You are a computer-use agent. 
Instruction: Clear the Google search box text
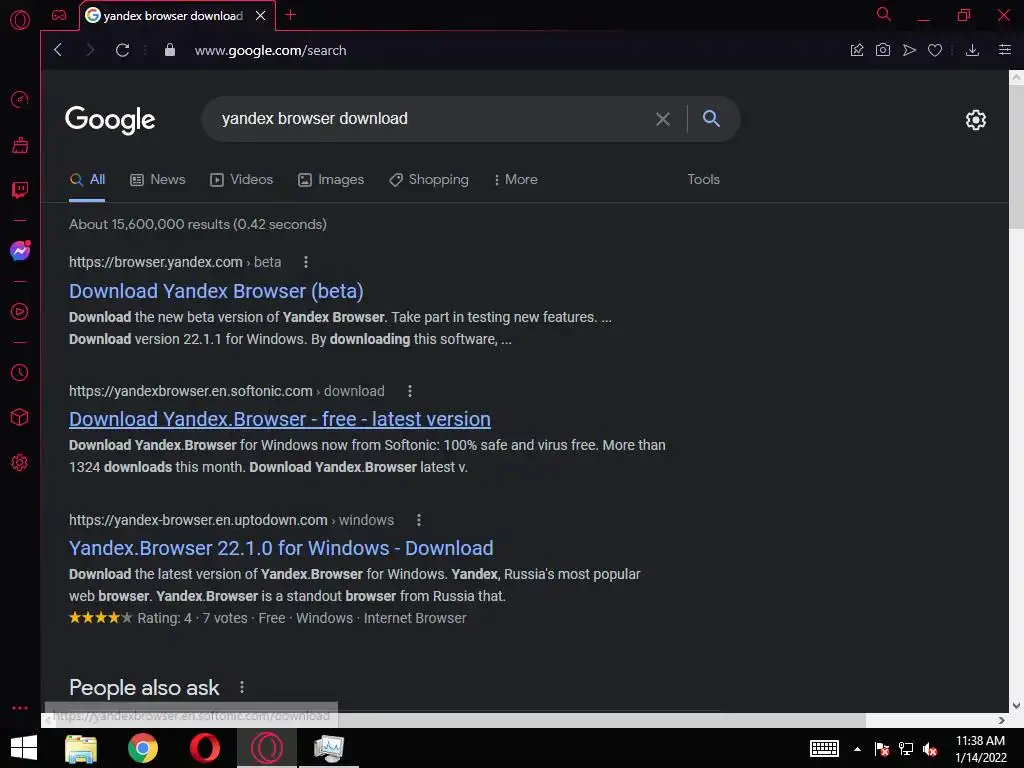663,119
